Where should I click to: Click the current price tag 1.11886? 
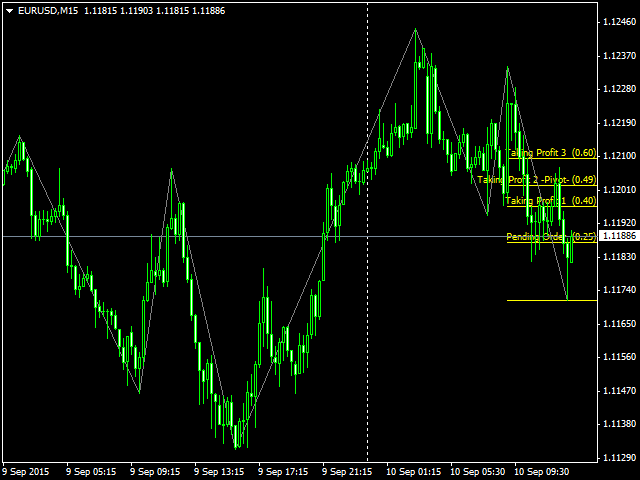(619, 236)
